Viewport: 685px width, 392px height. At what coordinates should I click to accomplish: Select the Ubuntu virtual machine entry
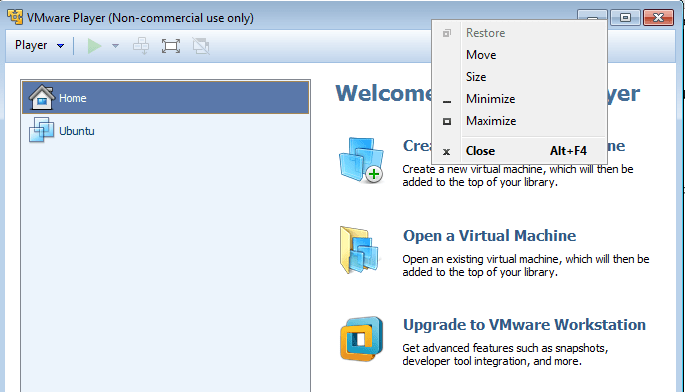166,131
